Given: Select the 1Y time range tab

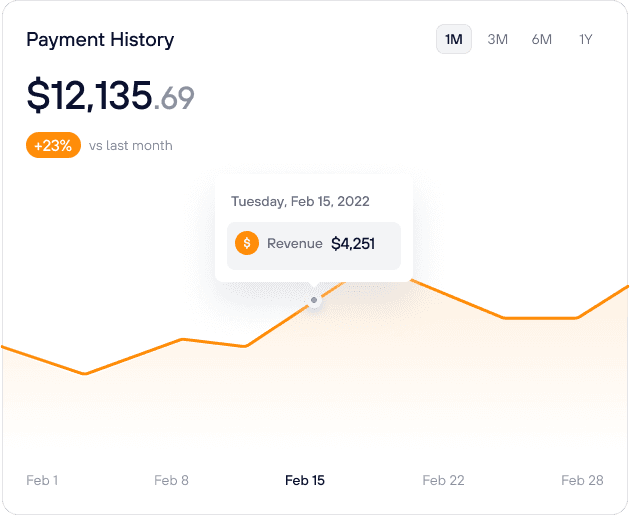Looking at the screenshot, I should (586, 39).
